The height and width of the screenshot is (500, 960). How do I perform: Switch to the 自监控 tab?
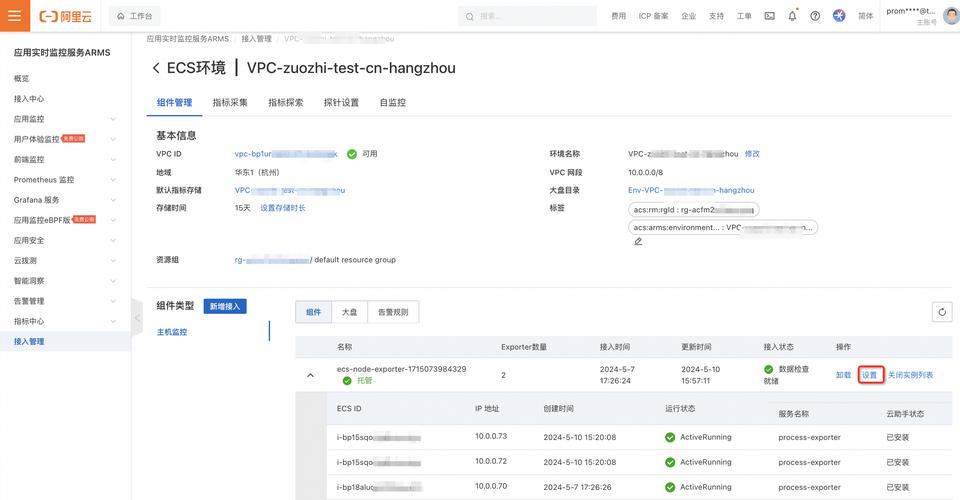click(393, 102)
